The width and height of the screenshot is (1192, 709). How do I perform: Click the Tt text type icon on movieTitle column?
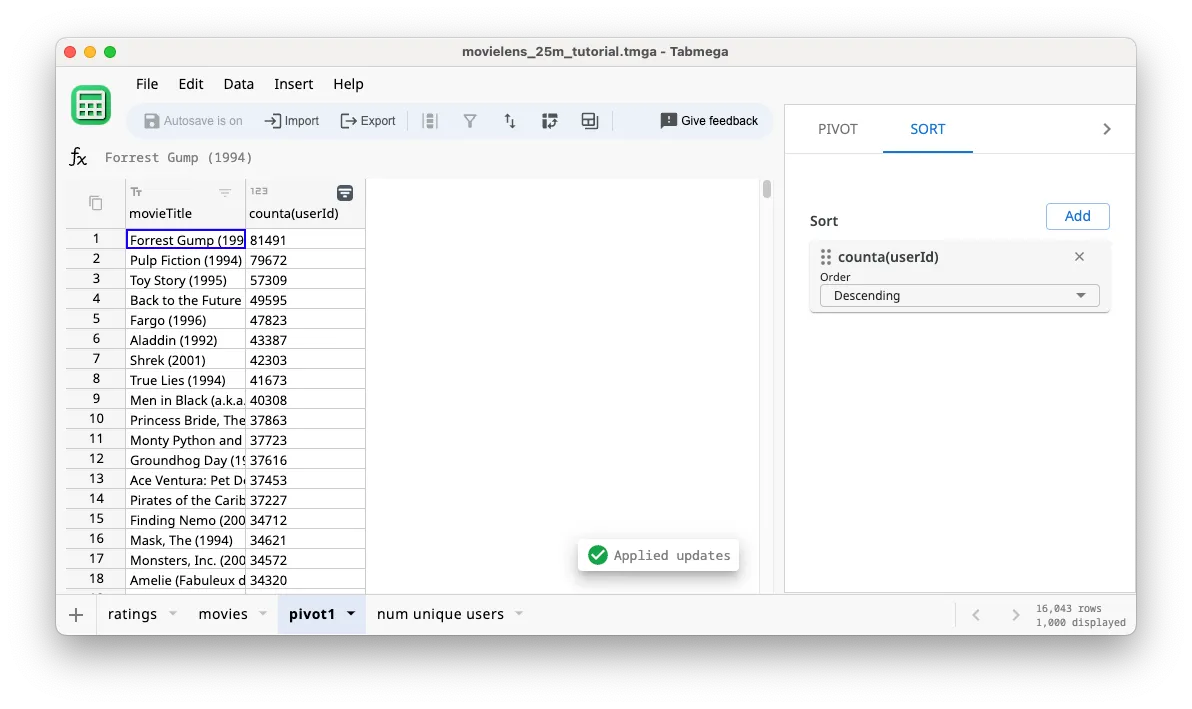click(136, 191)
